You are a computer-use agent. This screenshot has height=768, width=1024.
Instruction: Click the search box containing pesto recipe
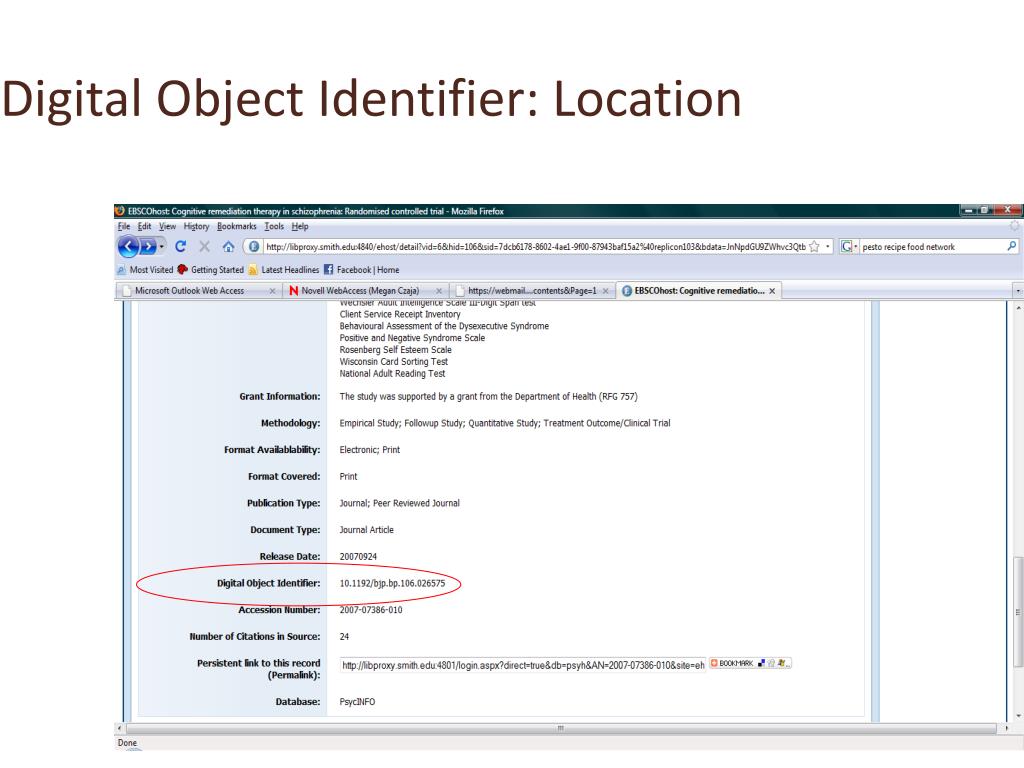pyautogui.click(x=933, y=247)
